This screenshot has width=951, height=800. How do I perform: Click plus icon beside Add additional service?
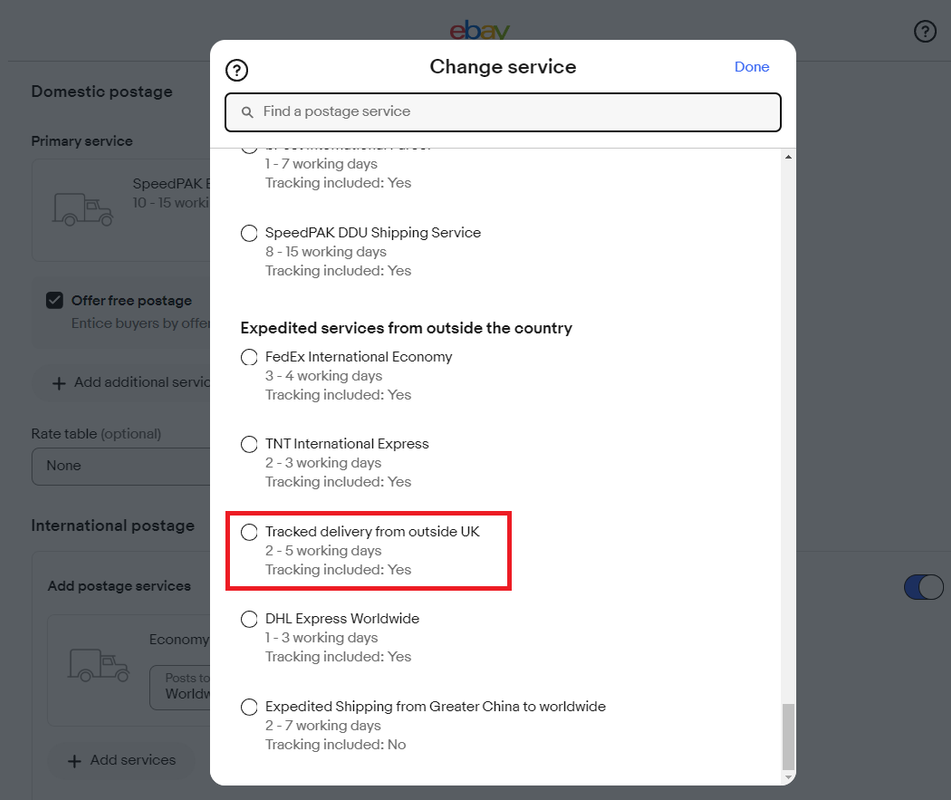pyautogui.click(x=59, y=383)
